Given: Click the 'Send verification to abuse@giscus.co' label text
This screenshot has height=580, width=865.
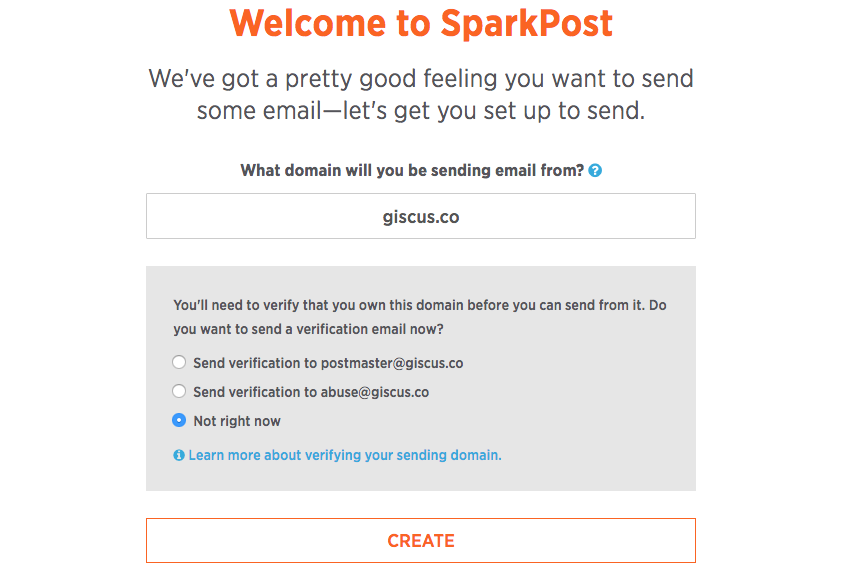Looking at the screenshot, I should point(311,392).
